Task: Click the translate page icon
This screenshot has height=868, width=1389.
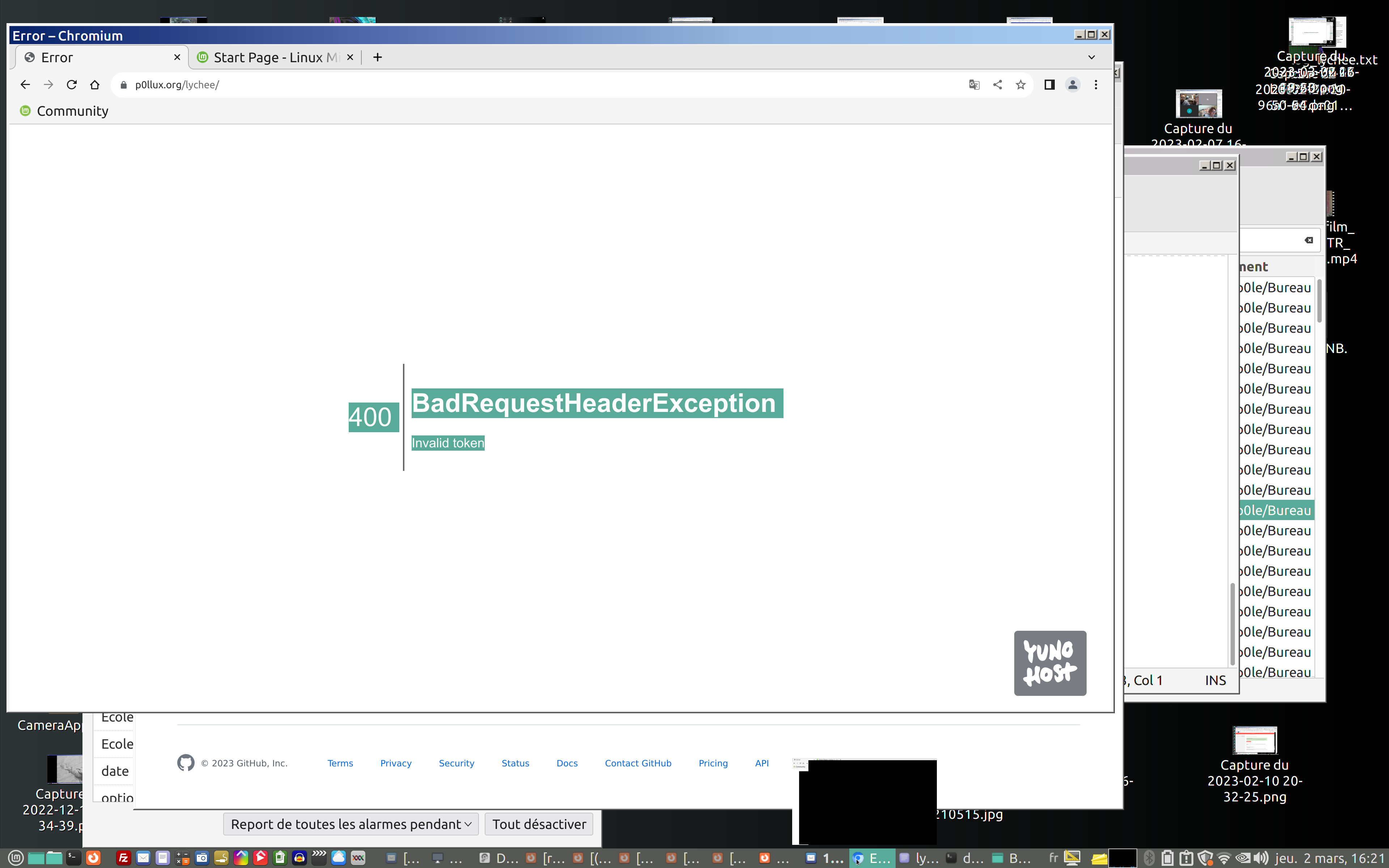Action: coord(973,85)
